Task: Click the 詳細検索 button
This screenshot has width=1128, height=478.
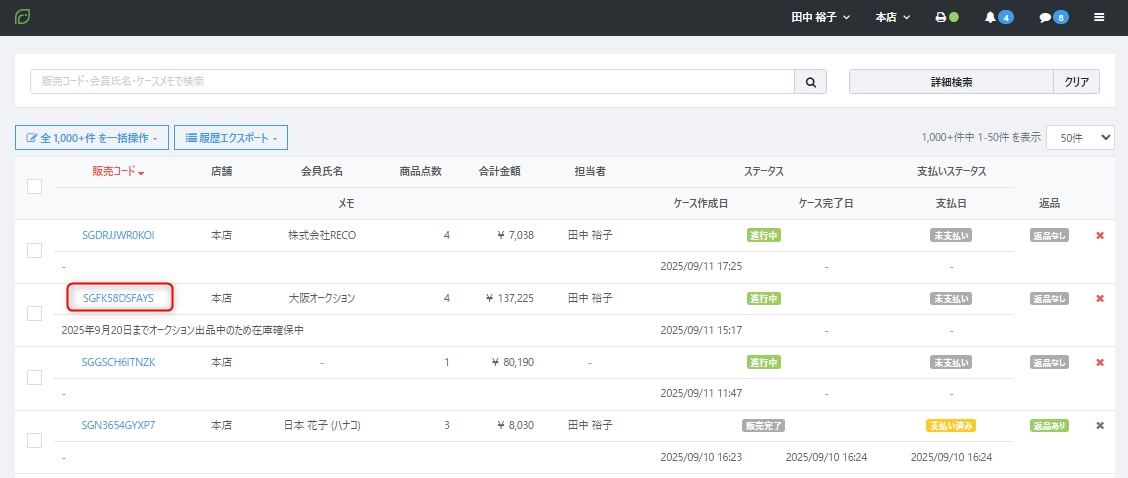Action: coord(951,82)
